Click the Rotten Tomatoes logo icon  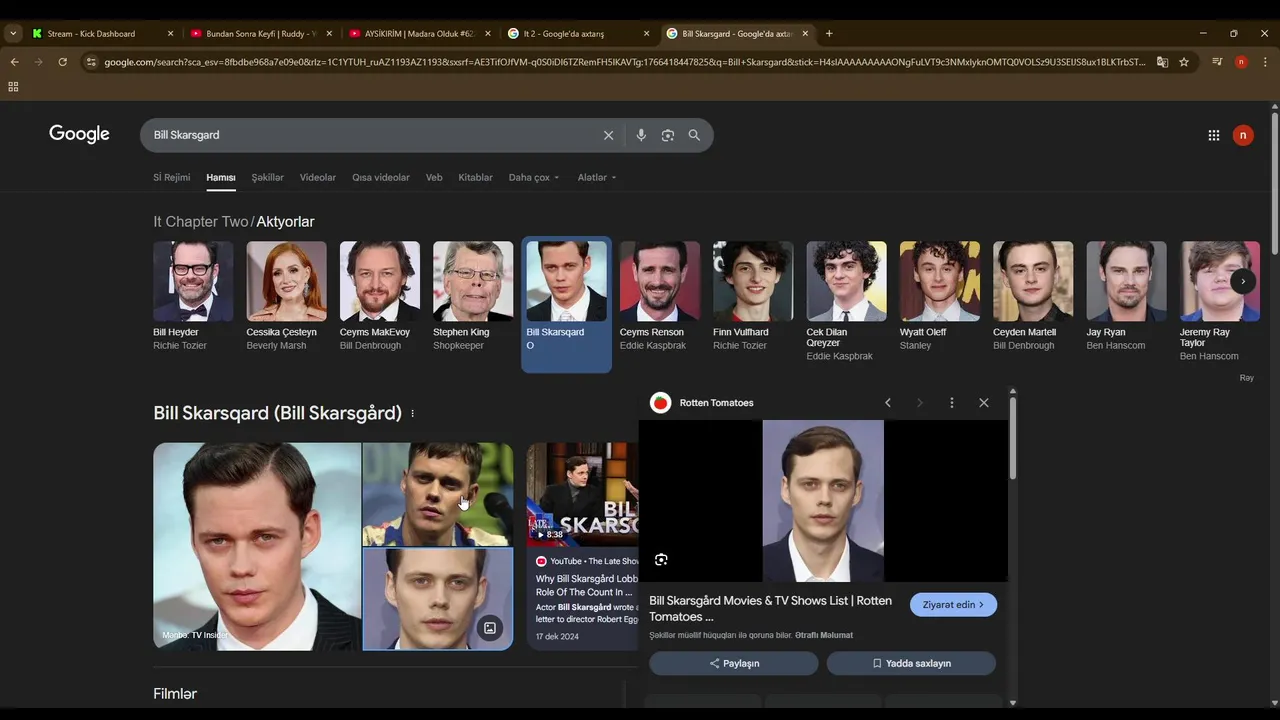(660, 402)
